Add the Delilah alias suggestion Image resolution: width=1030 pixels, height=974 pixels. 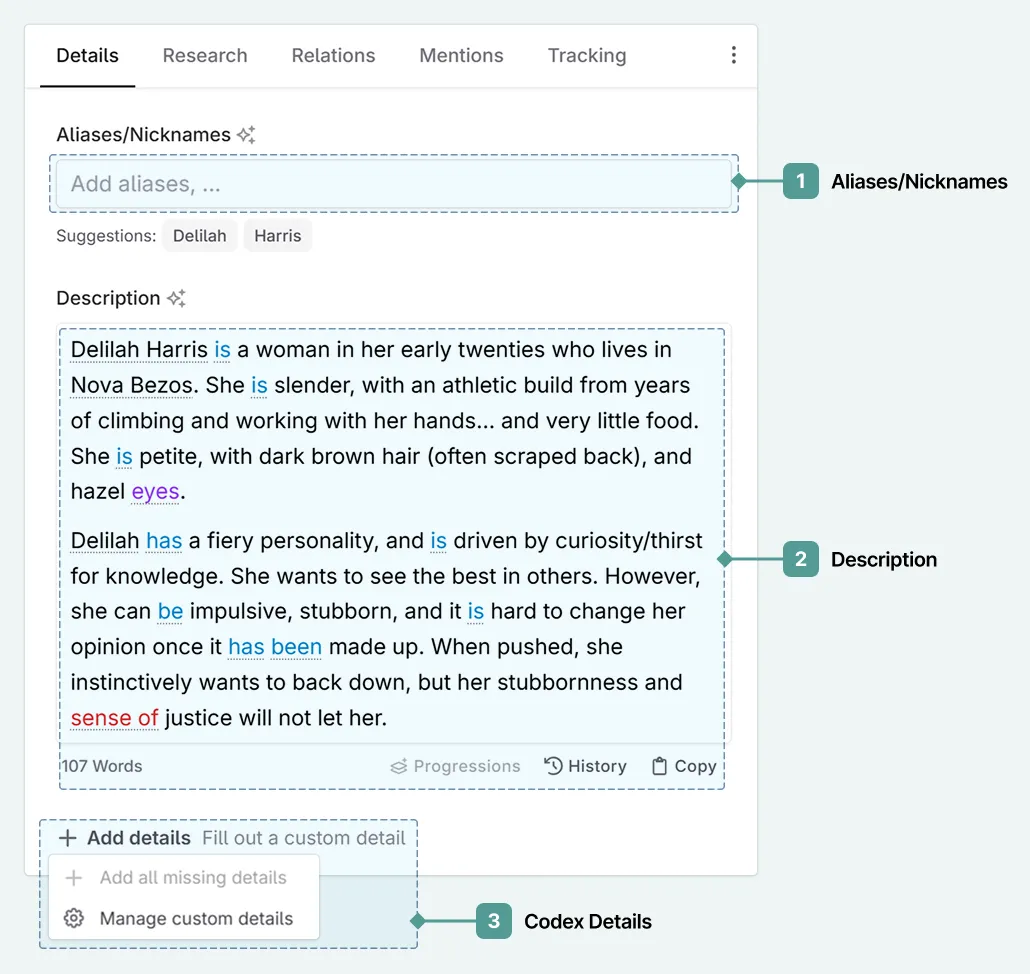pos(199,236)
